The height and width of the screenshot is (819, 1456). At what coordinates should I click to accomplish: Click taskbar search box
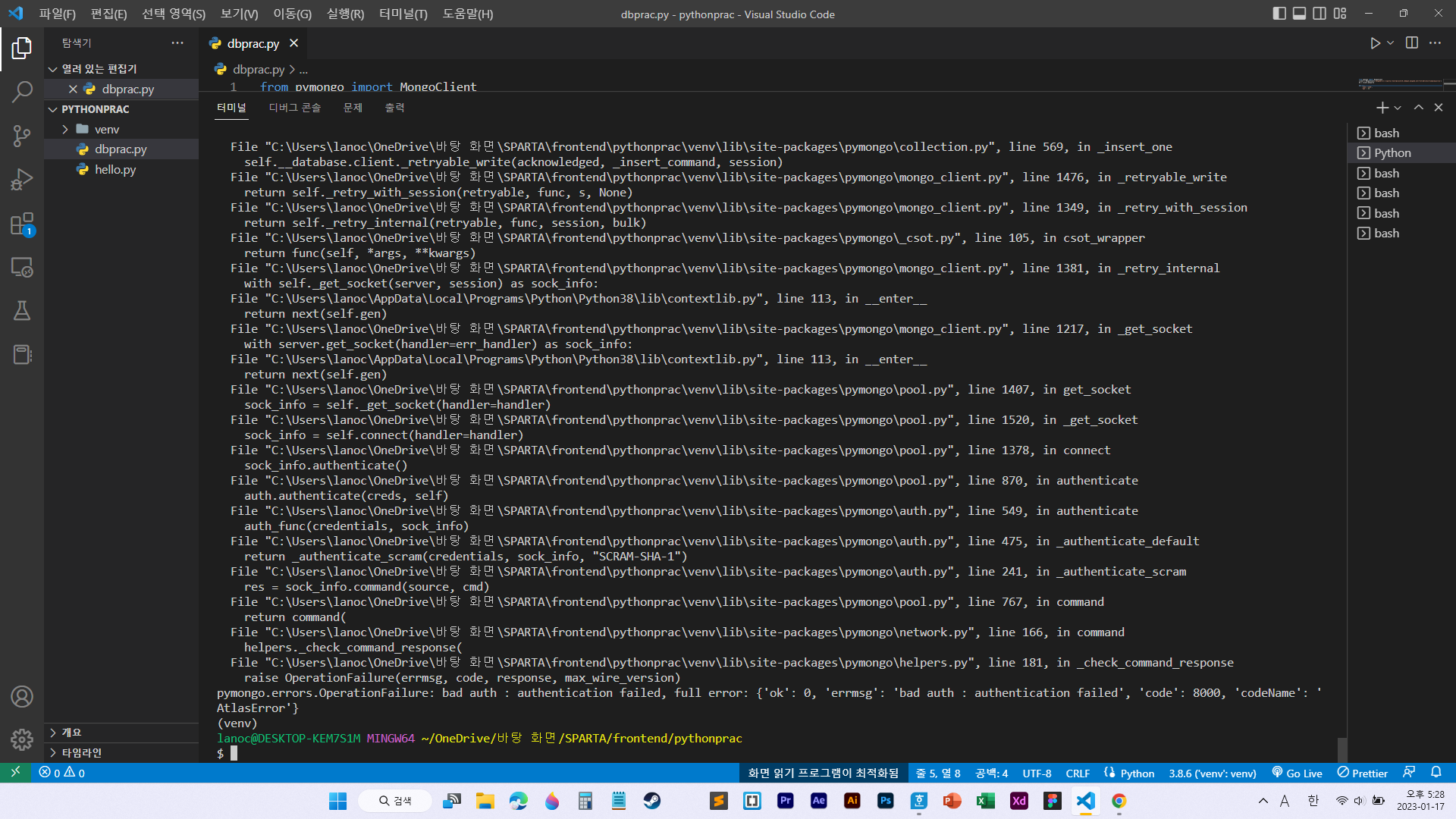394,801
